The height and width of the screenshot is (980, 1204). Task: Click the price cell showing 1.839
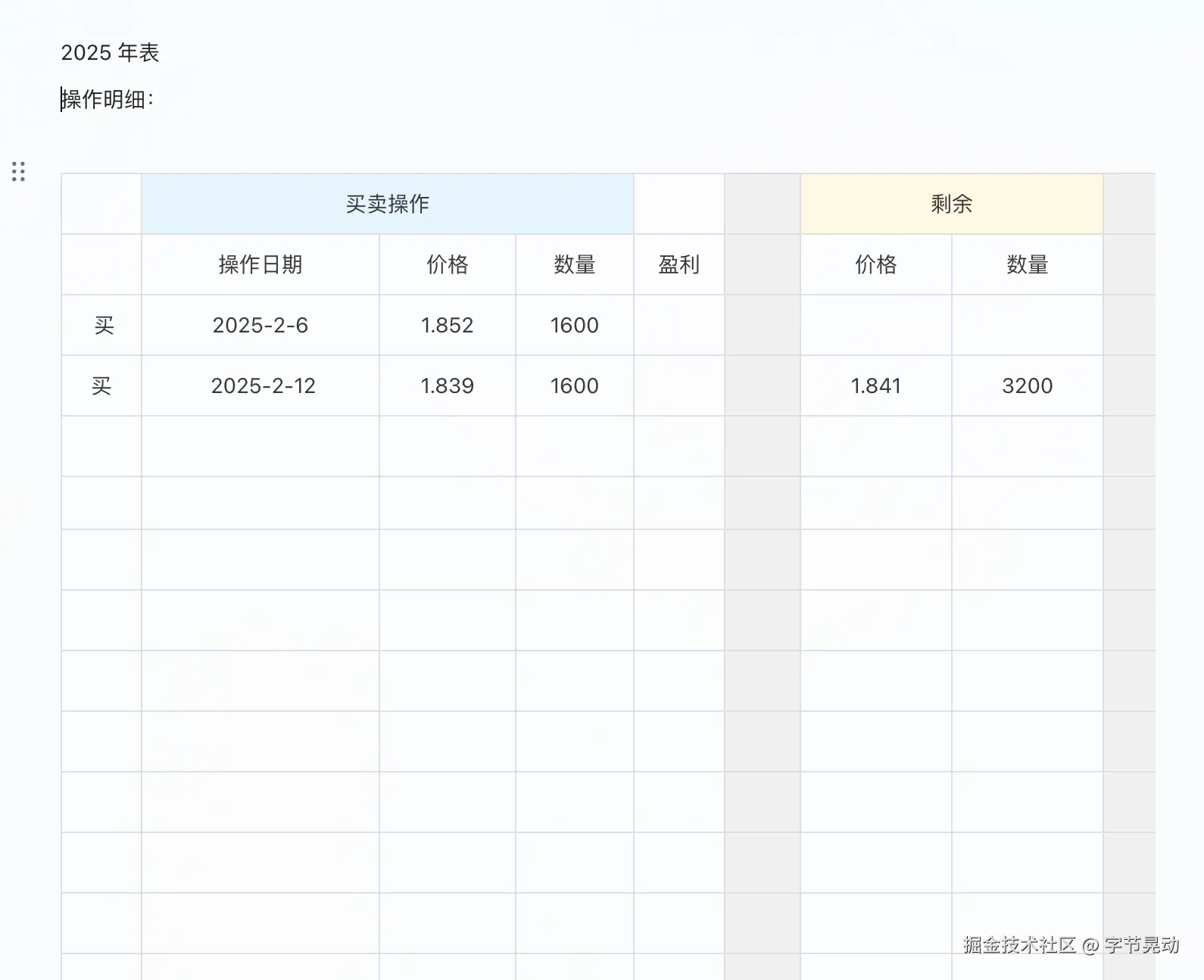(447, 385)
